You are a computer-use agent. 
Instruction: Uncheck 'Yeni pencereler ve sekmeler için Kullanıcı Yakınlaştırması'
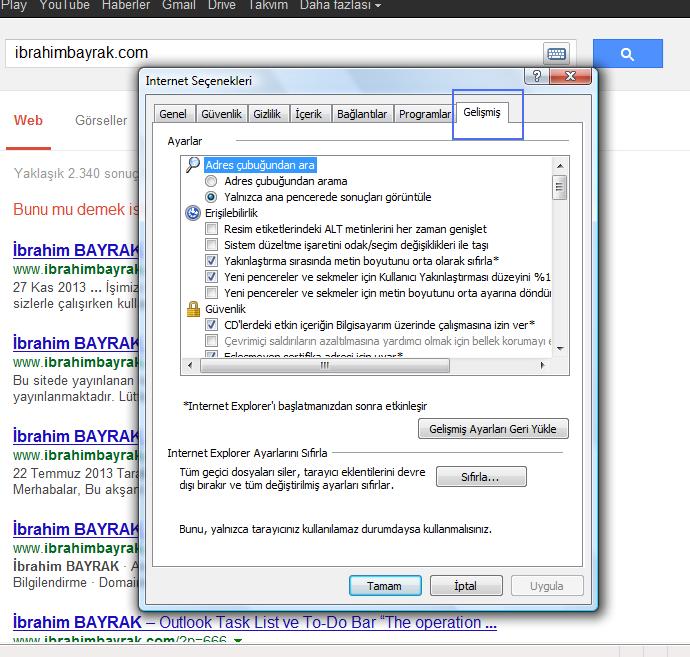point(212,277)
